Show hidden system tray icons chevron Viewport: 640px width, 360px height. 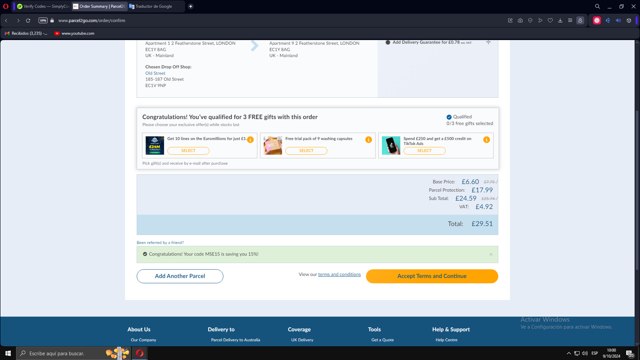click(569, 353)
